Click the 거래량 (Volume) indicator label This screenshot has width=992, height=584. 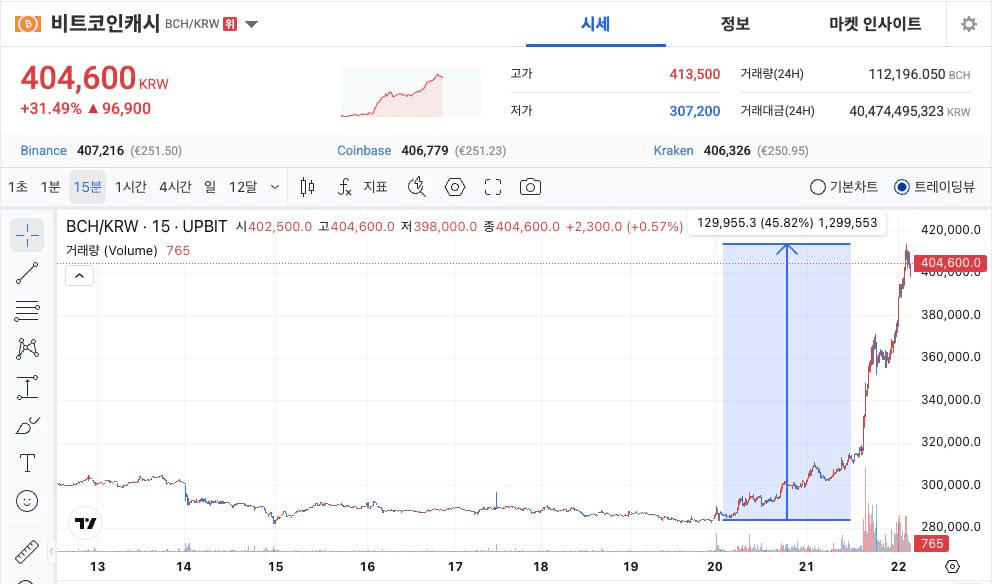pyautogui.click(x=112, y=251)
